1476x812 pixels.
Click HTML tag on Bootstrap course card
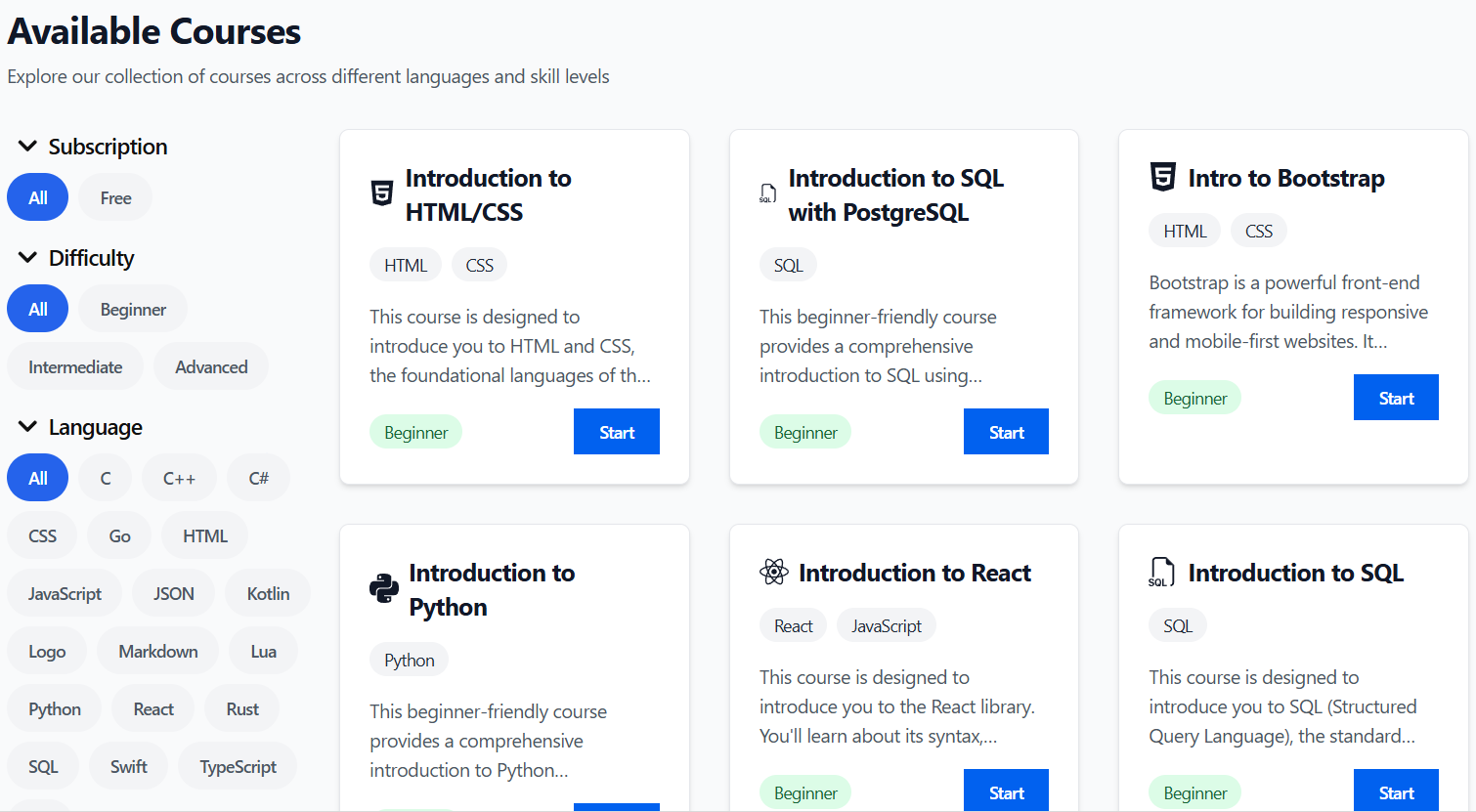1185,231
